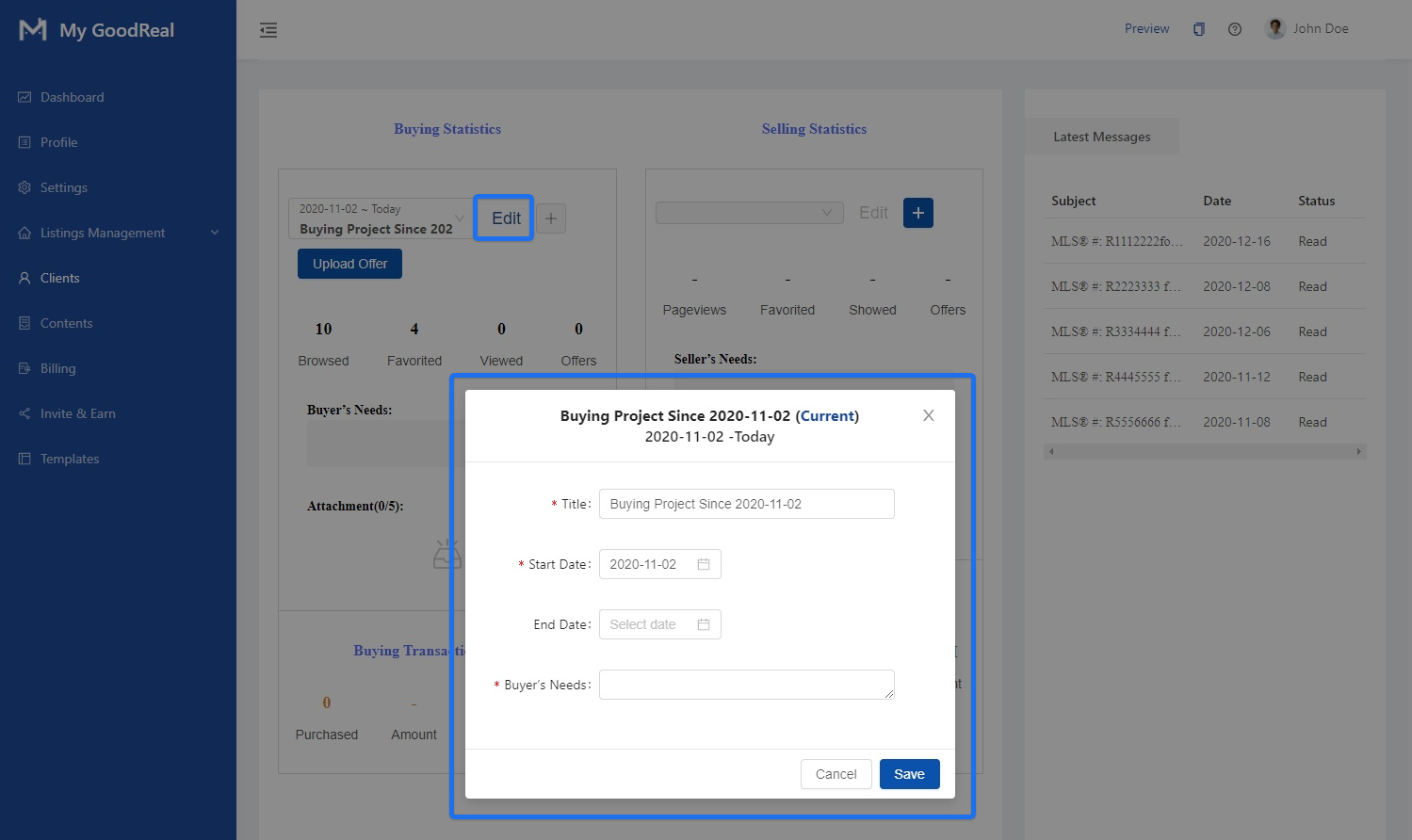
Task: Click the blue plus button under Selling Statistics
Action: point(917,213)
